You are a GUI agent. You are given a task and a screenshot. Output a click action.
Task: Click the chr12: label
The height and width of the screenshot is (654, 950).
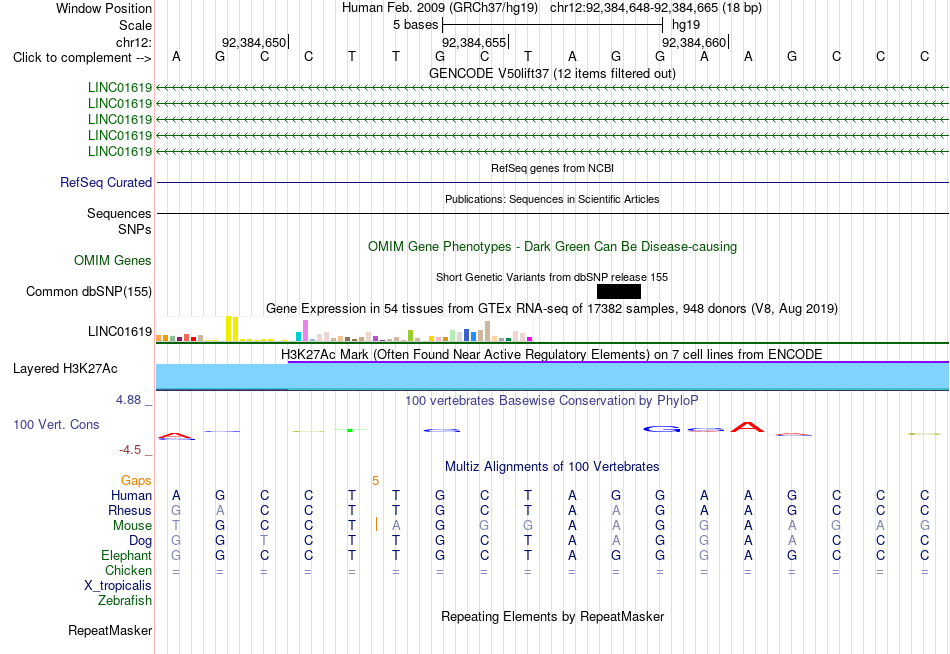pos(134,42)
